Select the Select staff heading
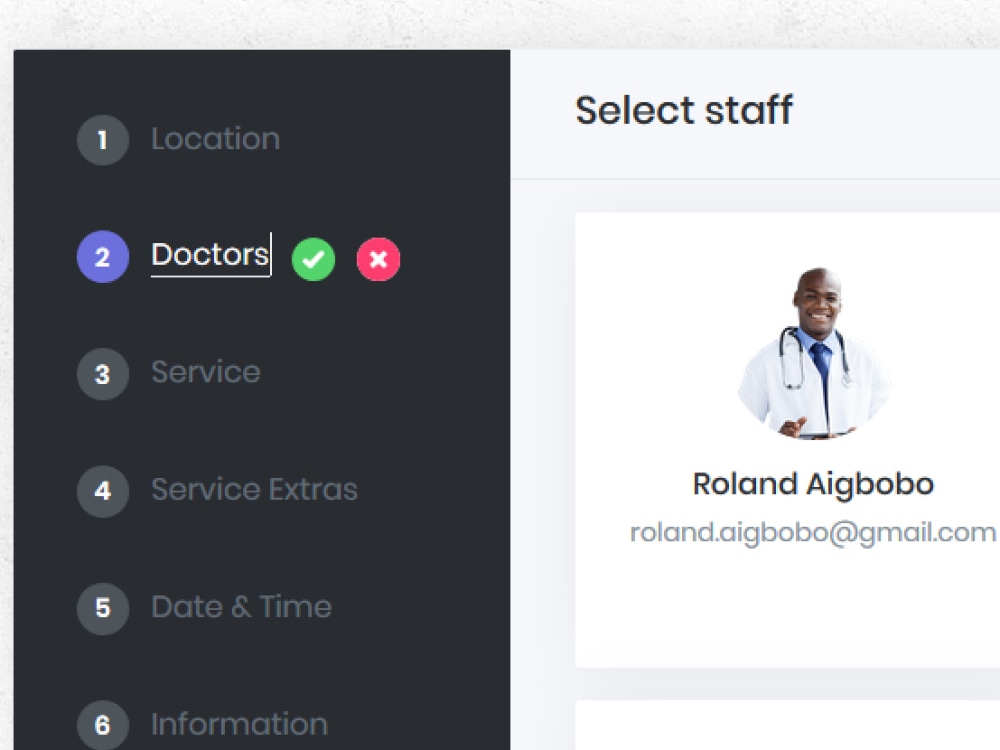Screen dimensions: 1000x750 [684, 110]
